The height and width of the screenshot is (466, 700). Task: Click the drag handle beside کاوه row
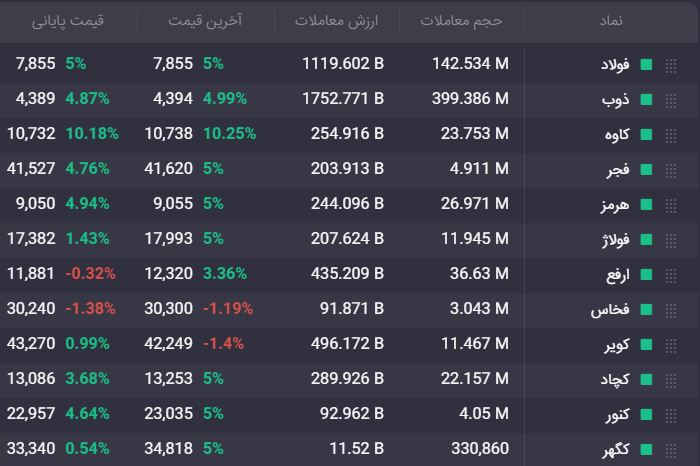click(671, 136)
